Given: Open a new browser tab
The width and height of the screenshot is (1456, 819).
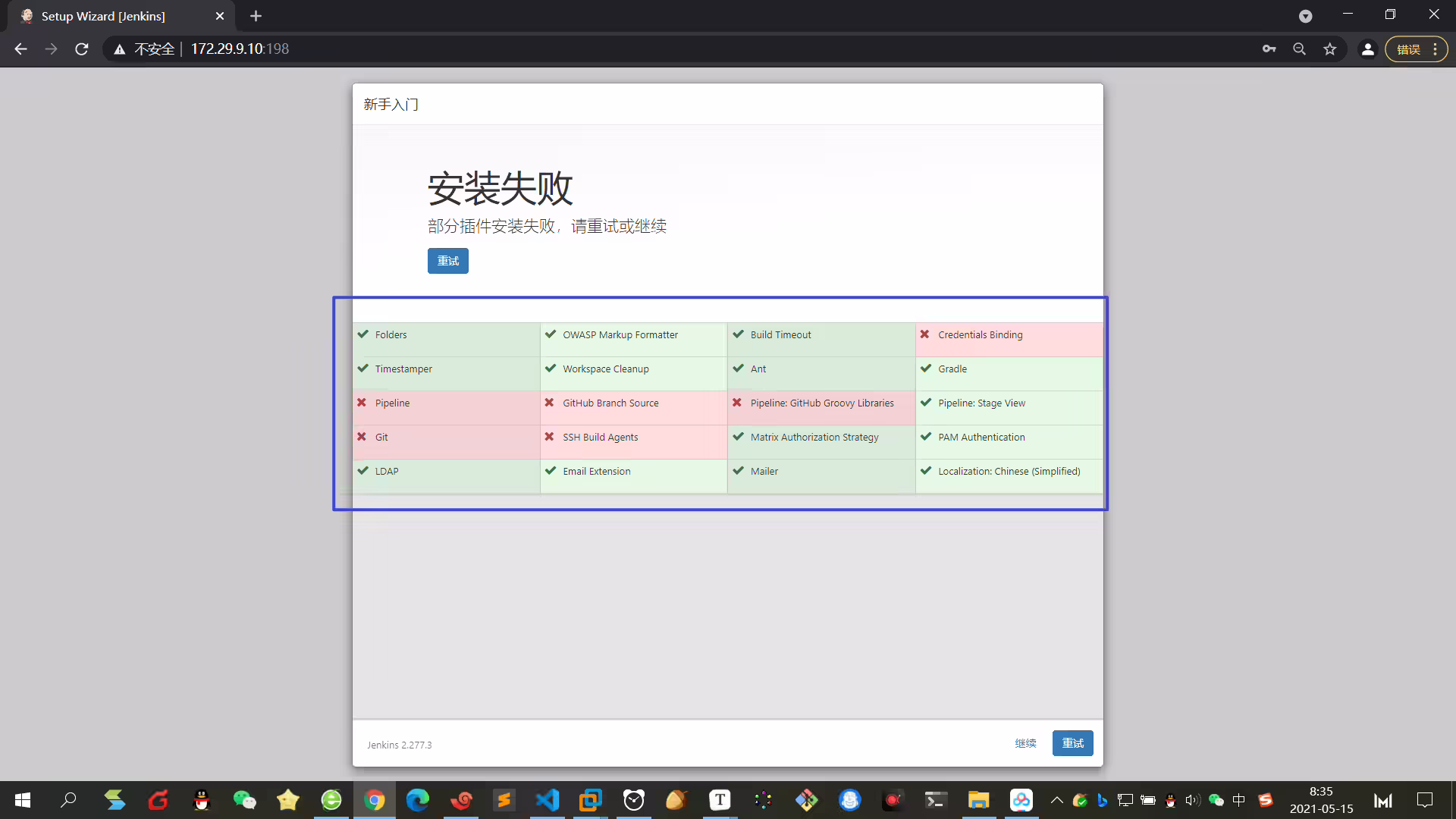Looking at the screenshot, I should [x=256, y=16].
